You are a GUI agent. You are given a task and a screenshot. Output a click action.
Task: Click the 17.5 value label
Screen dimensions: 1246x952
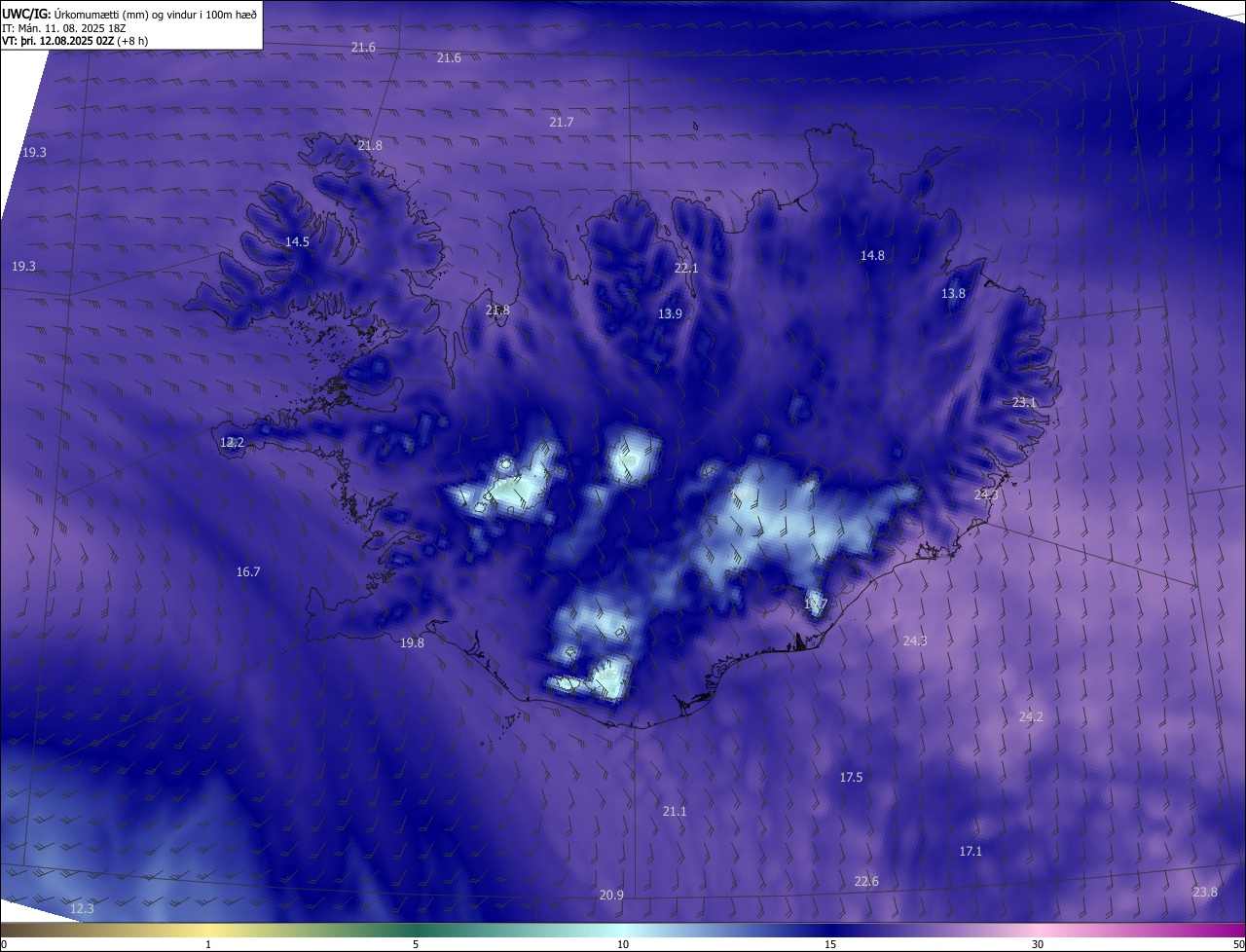coord(851,778)
